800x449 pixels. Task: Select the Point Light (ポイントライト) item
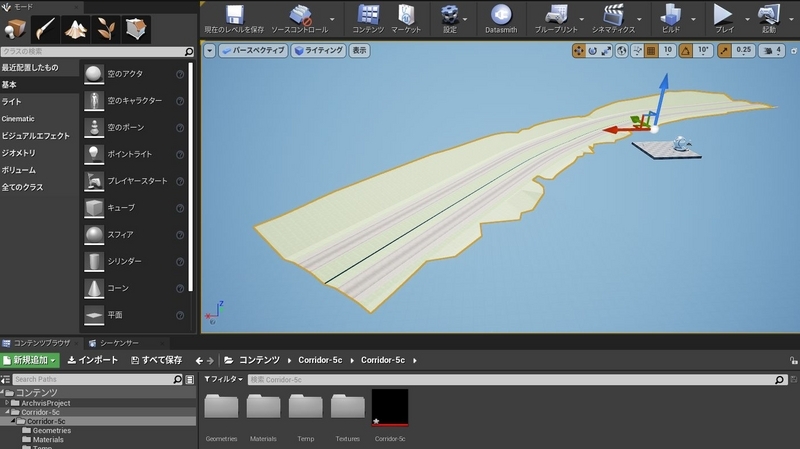134,154
